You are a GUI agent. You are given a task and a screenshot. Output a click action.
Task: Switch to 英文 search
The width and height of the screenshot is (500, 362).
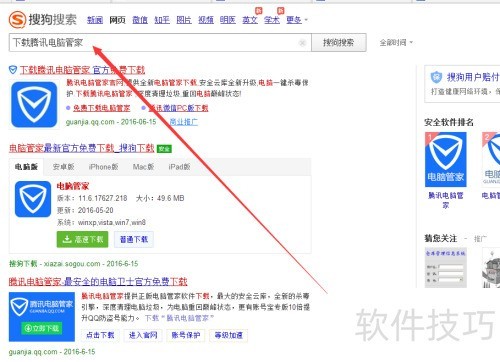coord(250,20)
